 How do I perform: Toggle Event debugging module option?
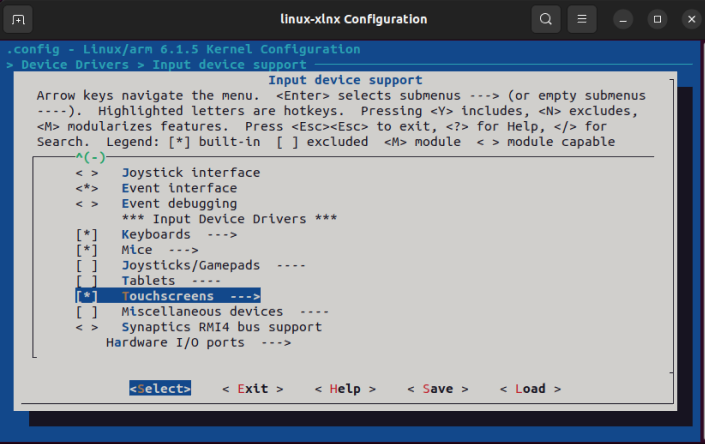click(x=87, y=204)
